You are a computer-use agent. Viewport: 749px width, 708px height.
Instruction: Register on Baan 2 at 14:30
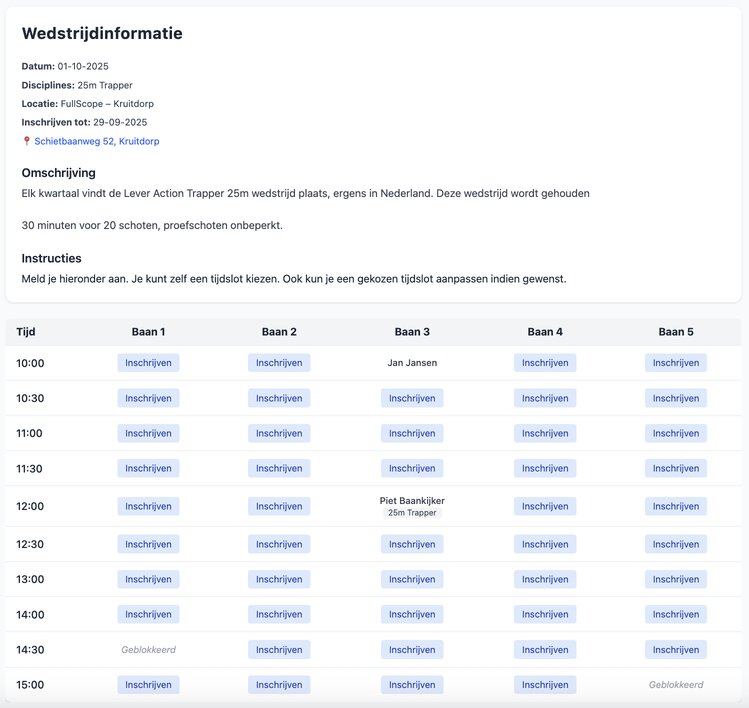(279, 650)
